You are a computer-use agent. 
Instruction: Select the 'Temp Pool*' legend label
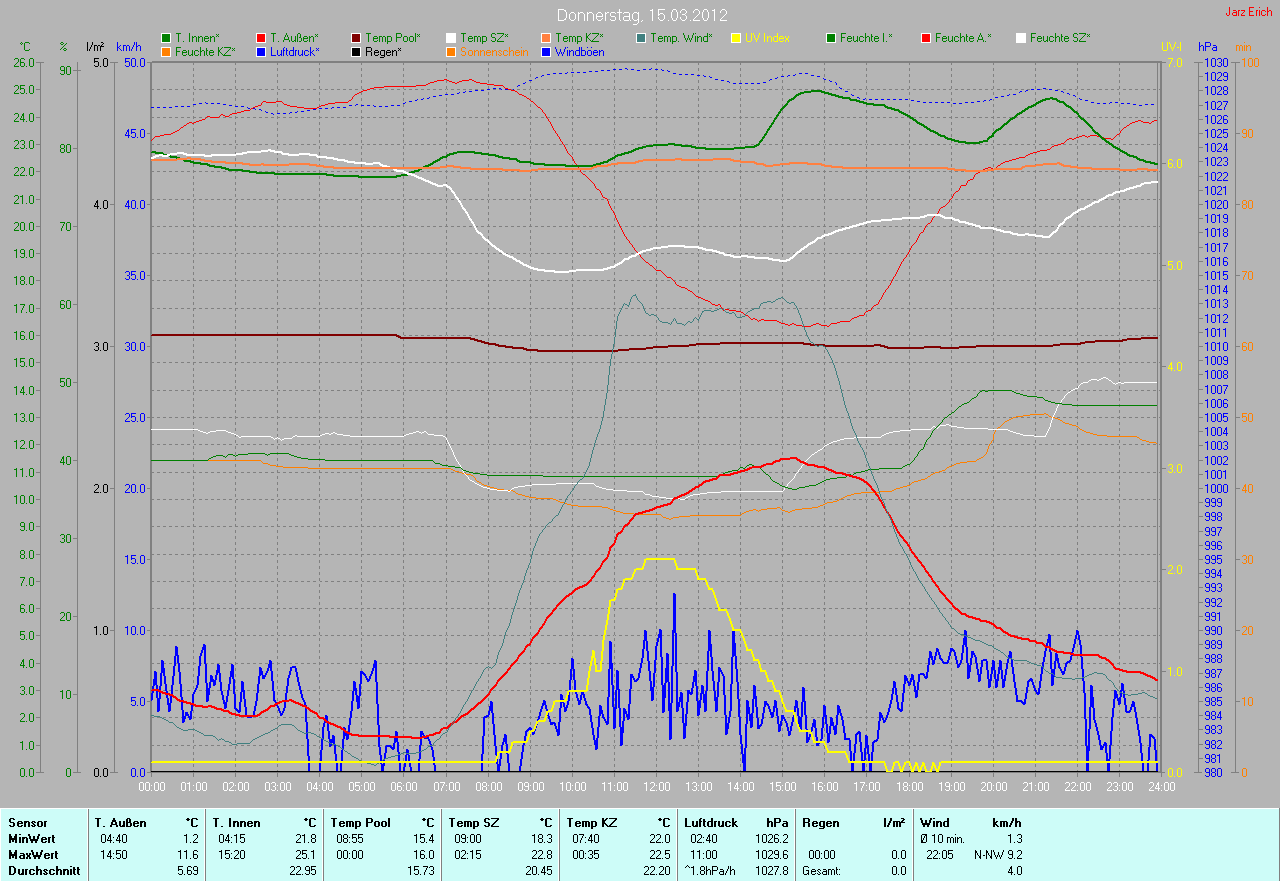pyautogui.click(x=393, y=38)
